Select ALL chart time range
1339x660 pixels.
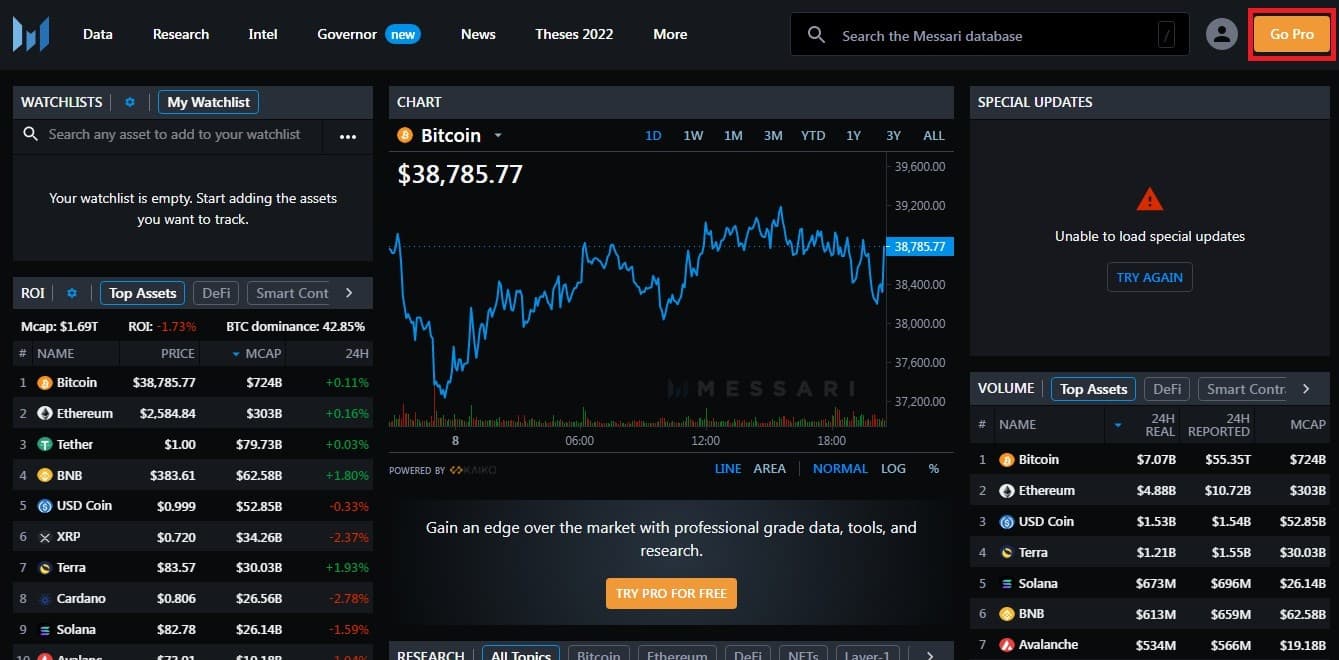click(x=933, y=136)
